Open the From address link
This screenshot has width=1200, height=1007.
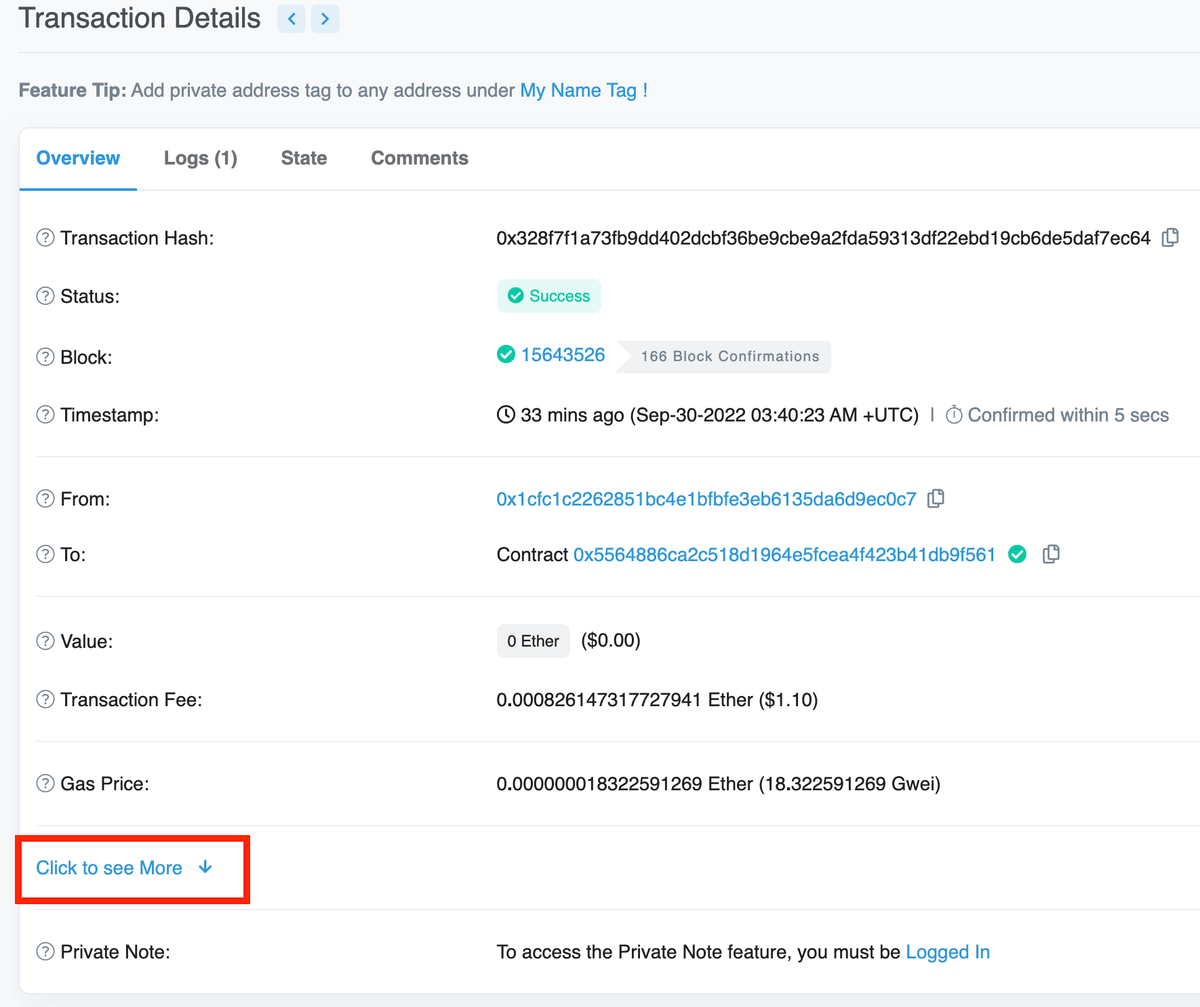706,499
